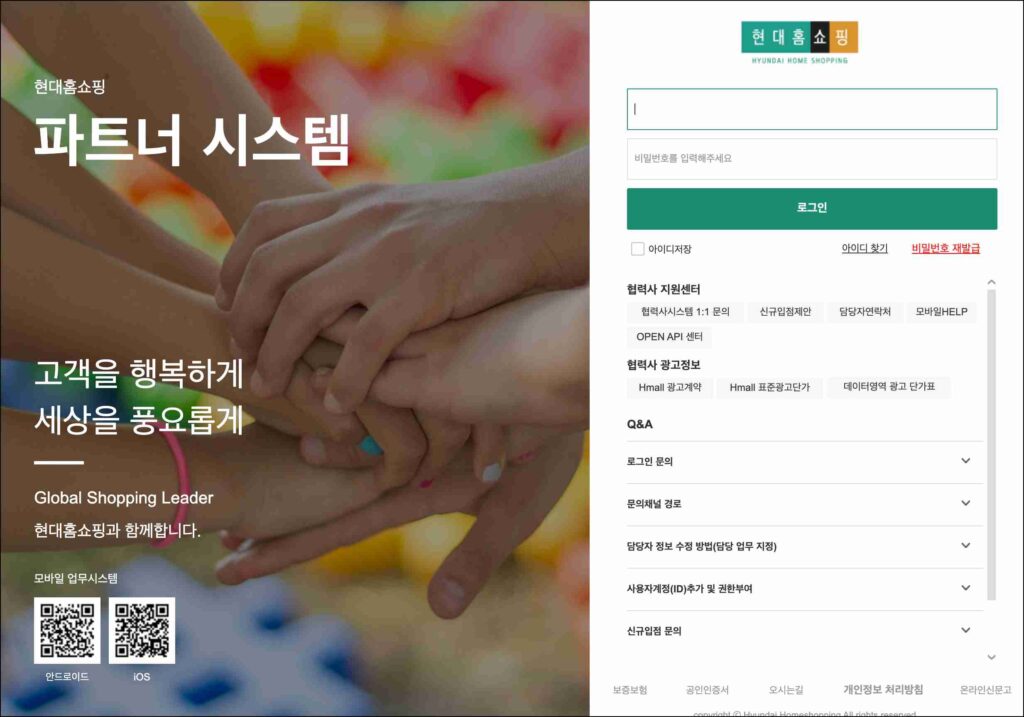Open the 비밀번호 재발급 link
1024x717 pixels.
pyautogui.click(x=946, y=249)
